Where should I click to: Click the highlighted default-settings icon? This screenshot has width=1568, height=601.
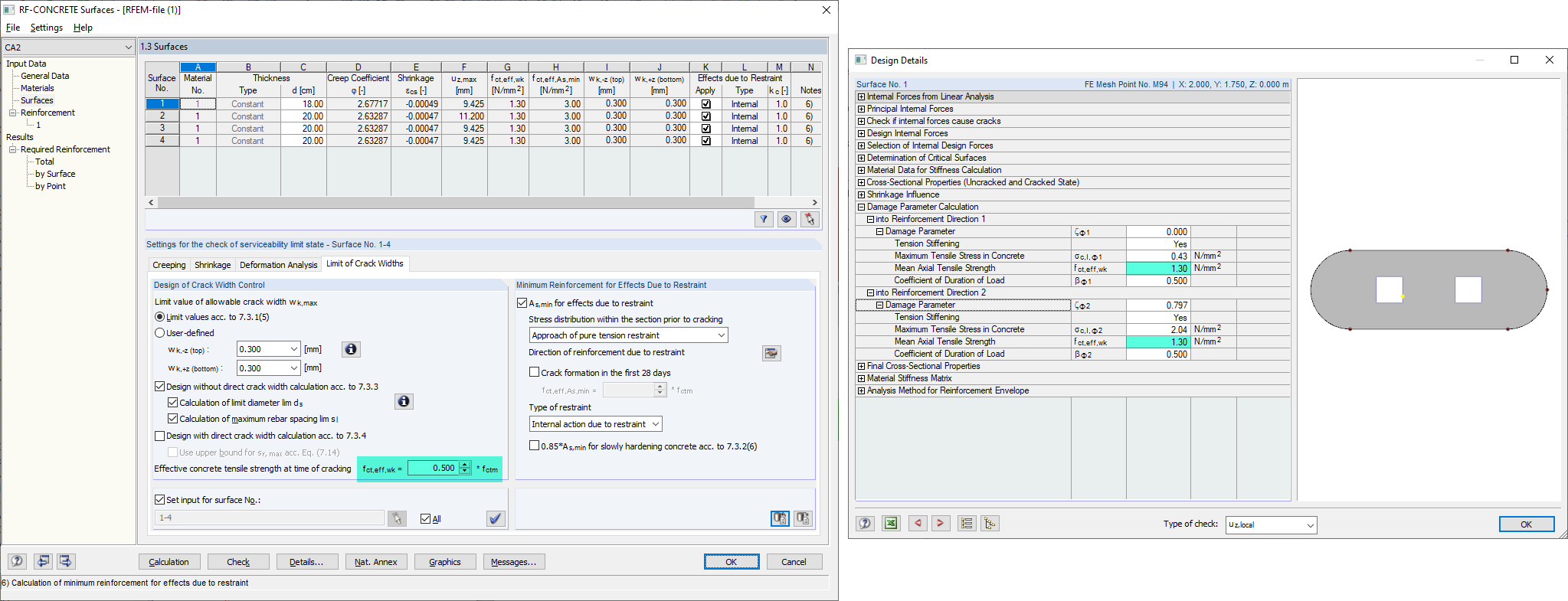click(780, 518)
